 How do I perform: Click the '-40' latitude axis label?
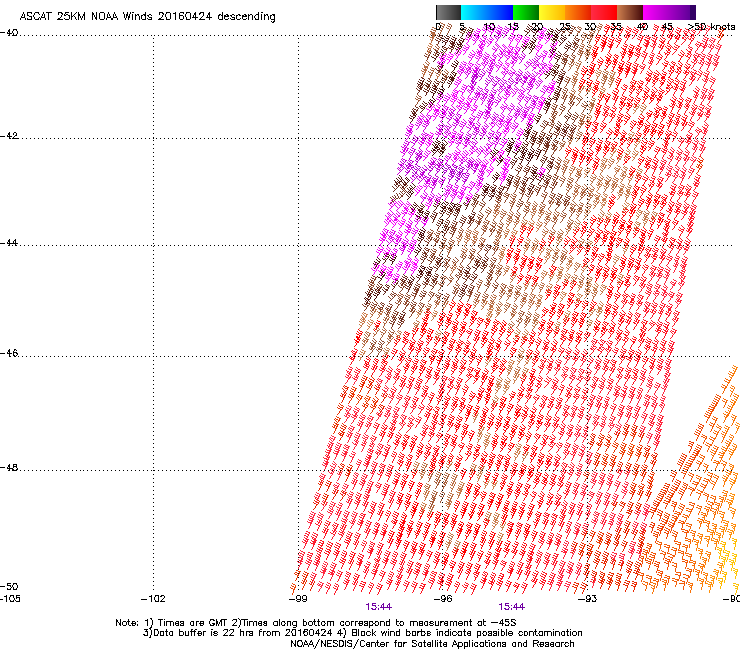pyautogui.click(x=9, y=32)
